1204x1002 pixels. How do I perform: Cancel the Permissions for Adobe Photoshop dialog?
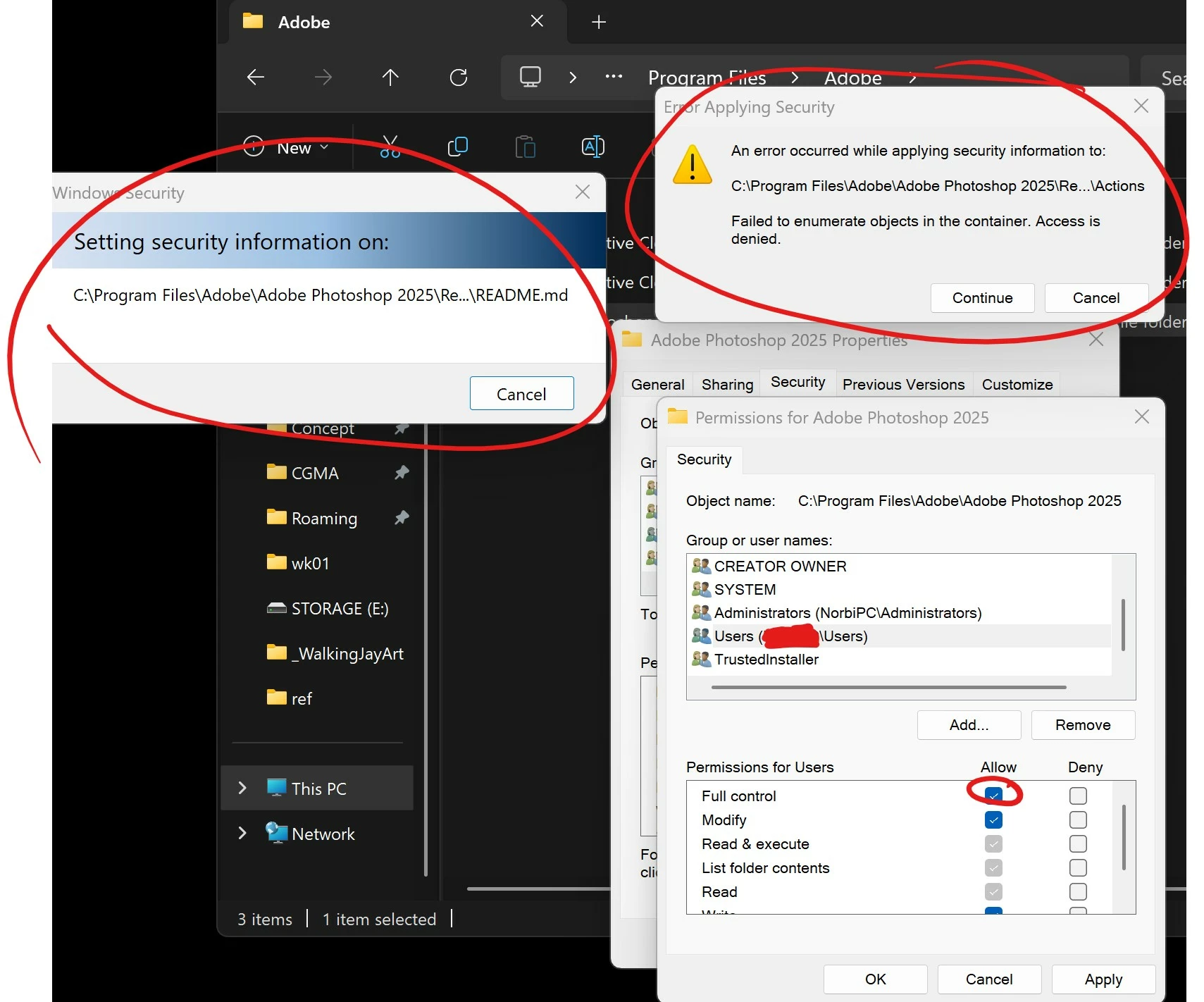coord(989,979)
